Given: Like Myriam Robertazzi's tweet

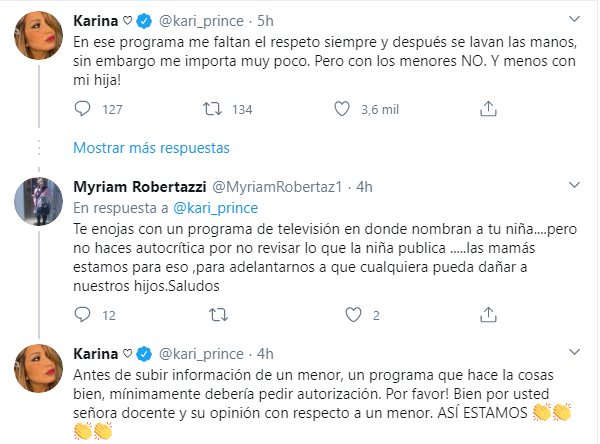Looking at the screenshot, I should point(341,316).
